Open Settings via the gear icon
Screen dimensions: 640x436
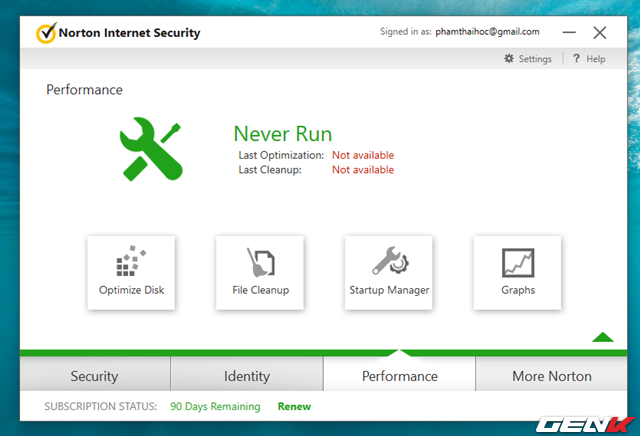coord(509,58)
